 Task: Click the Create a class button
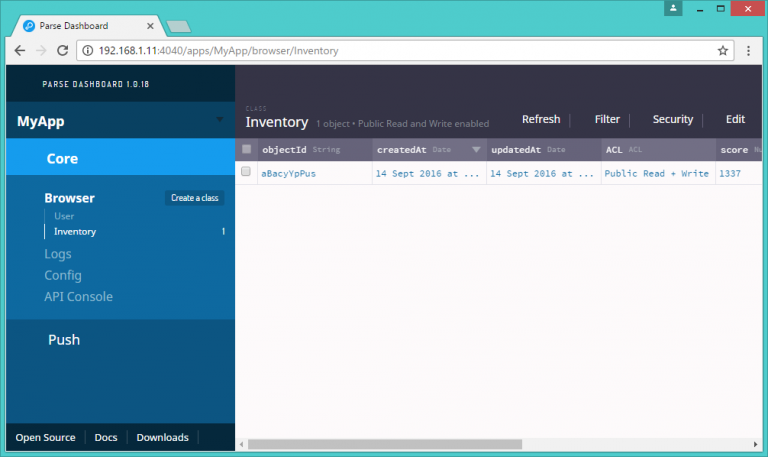coord(195,198)
